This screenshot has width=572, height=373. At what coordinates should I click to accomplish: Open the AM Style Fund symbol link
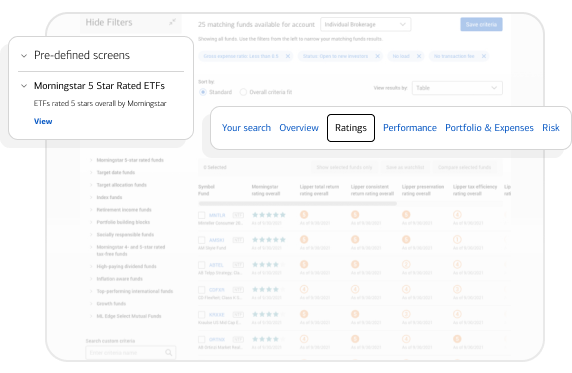coord(217,240)
